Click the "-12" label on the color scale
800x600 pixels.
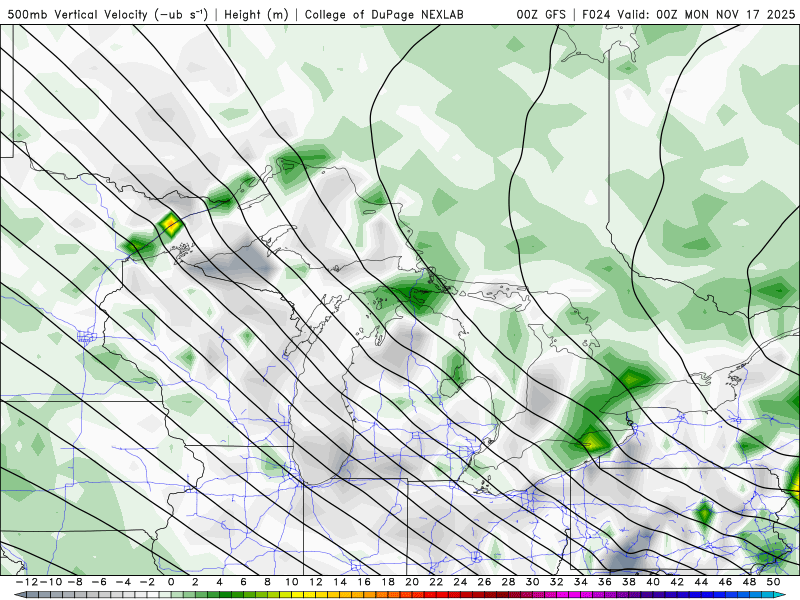26,582
